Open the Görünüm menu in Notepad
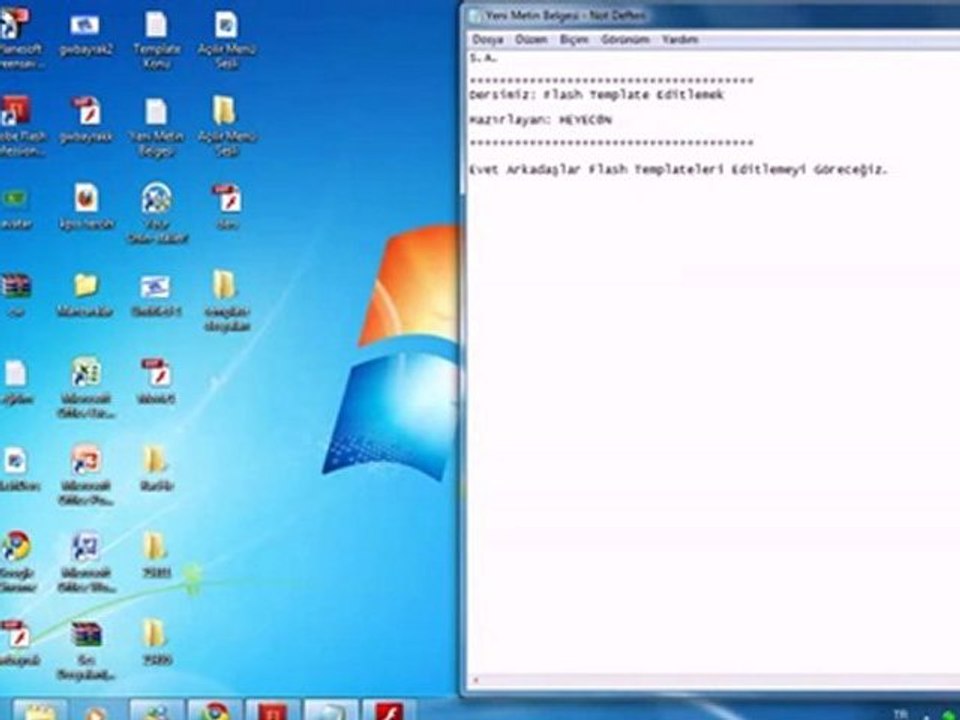The width and height of the screenshot is (960, 720). [x=624, y=40]
